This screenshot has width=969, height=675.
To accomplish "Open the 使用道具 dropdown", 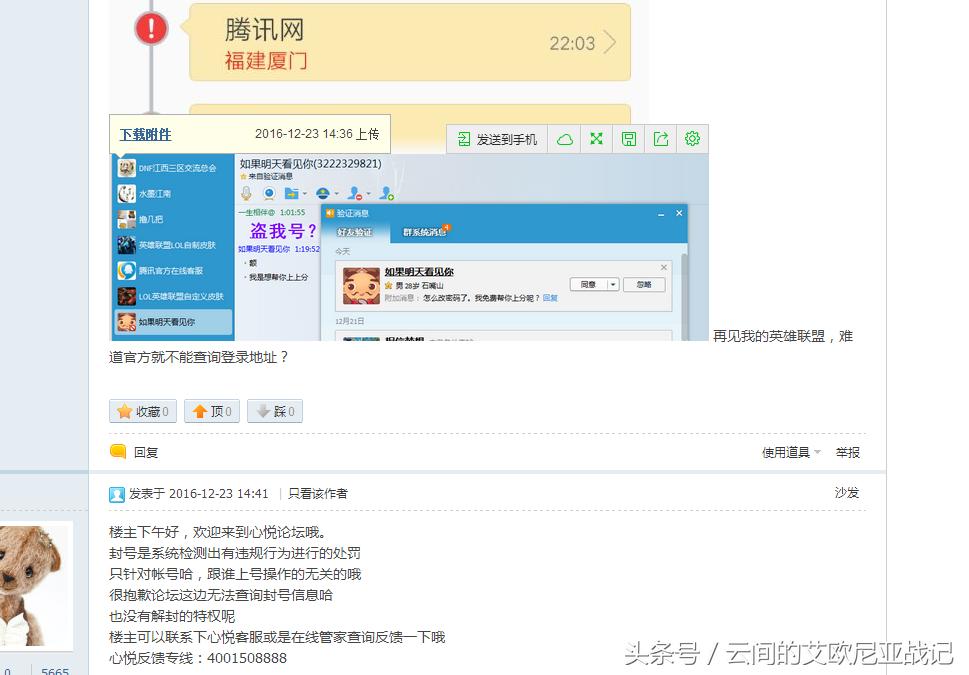I will click(788, 452).
